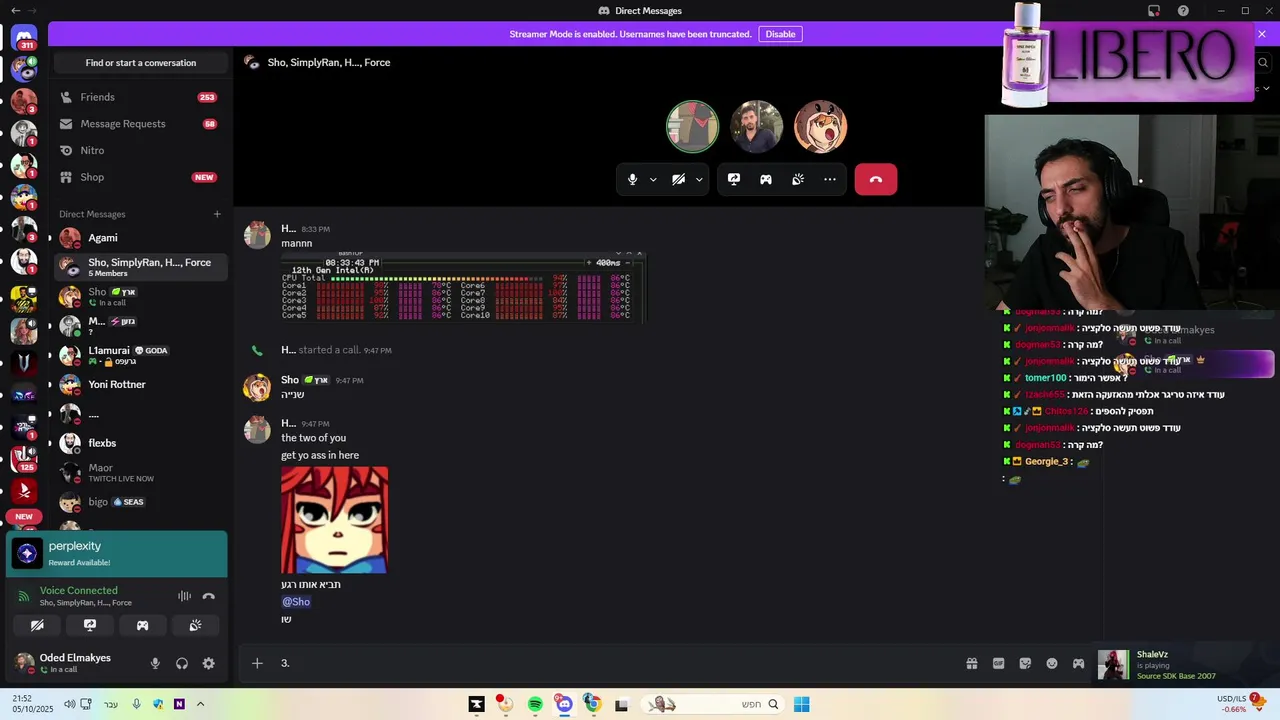
Task: Open the red-haired character image attachment
Action: (x=334, y=520)
